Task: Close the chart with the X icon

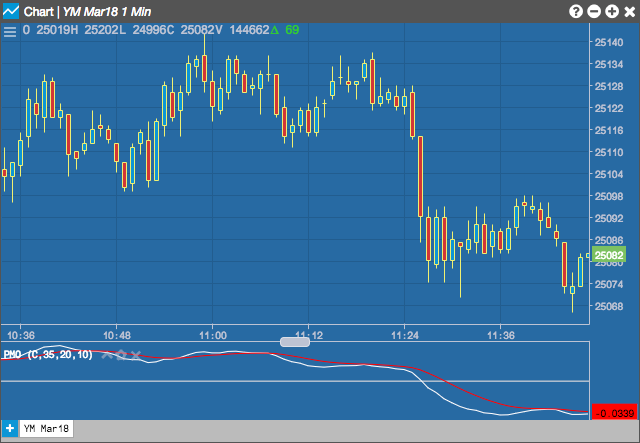Action: click(630, 11)
